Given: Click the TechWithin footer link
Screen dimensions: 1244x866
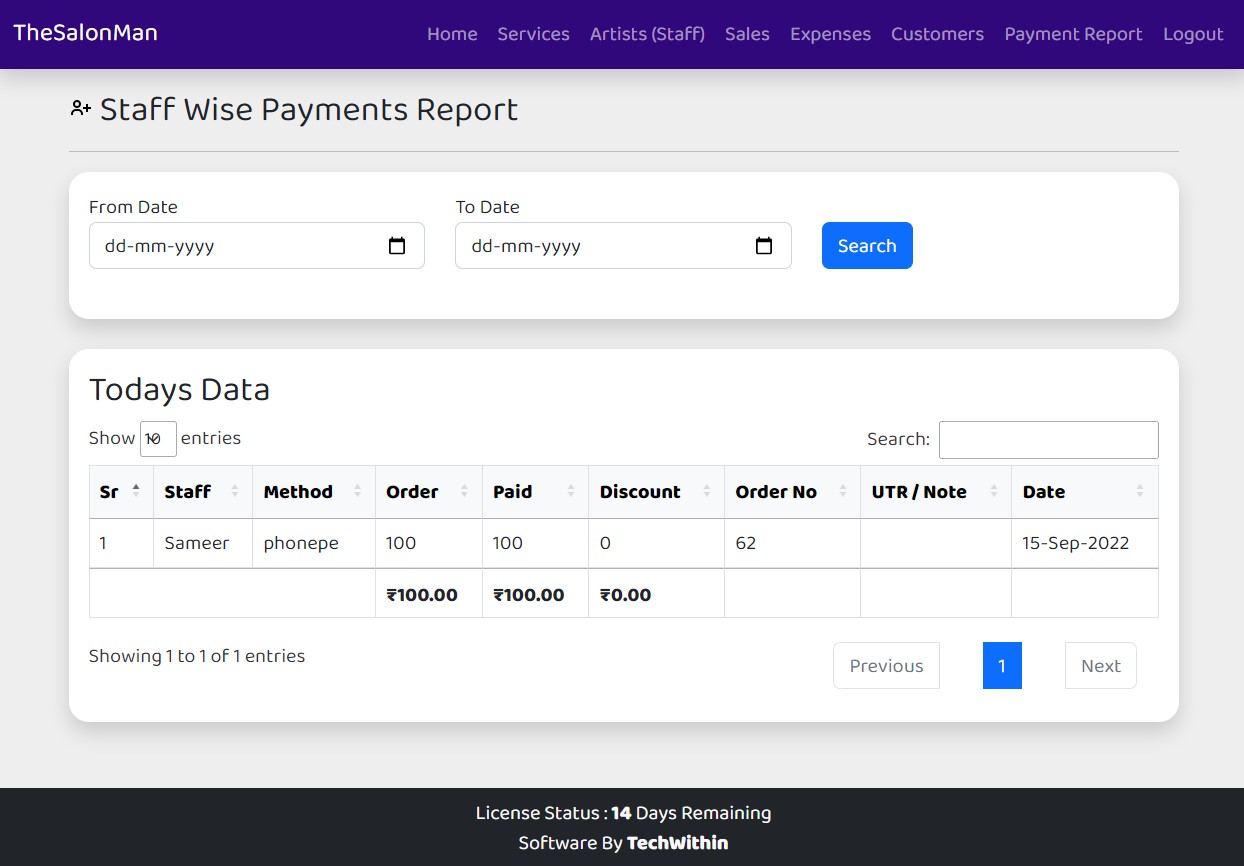Looking at the screenshot, I should (677, 843).
